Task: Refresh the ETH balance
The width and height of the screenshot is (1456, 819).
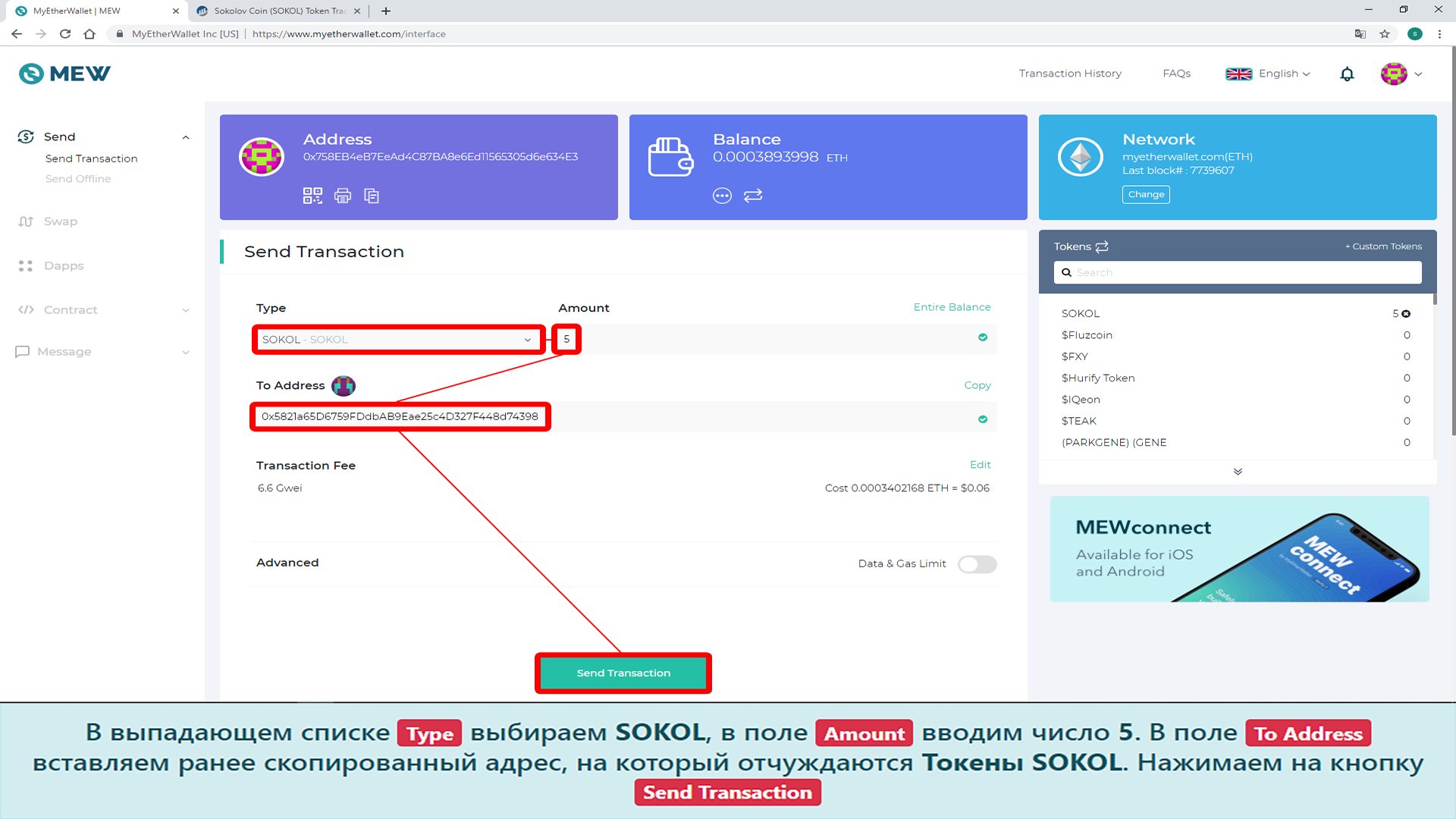Action: tap(753, 196)
